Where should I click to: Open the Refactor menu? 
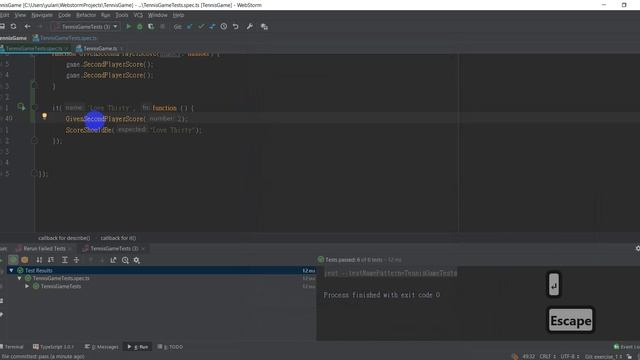(x=86, y=15)
